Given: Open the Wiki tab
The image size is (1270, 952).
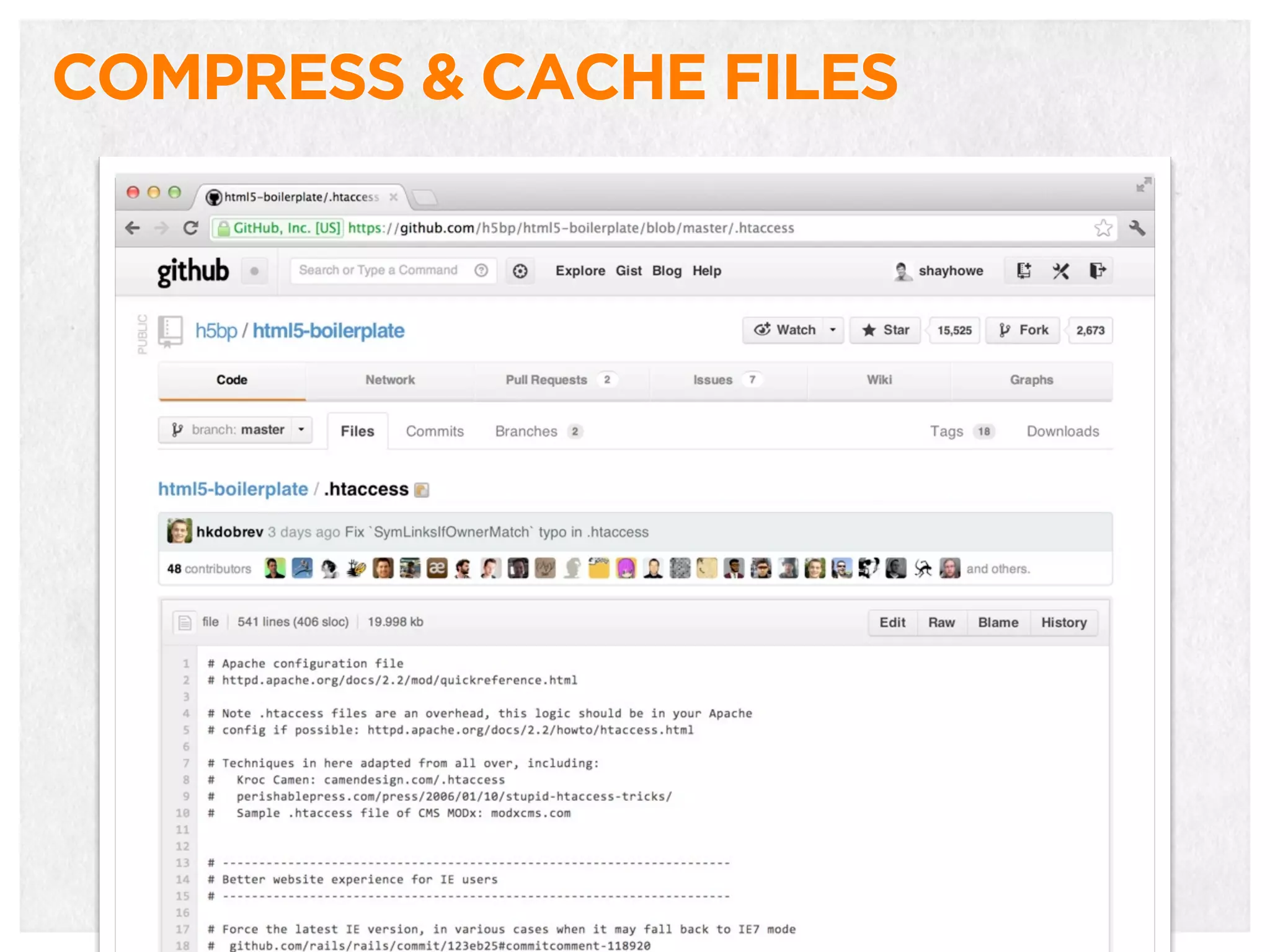Looking at the screenshot, I should click(x=879, y=380).
